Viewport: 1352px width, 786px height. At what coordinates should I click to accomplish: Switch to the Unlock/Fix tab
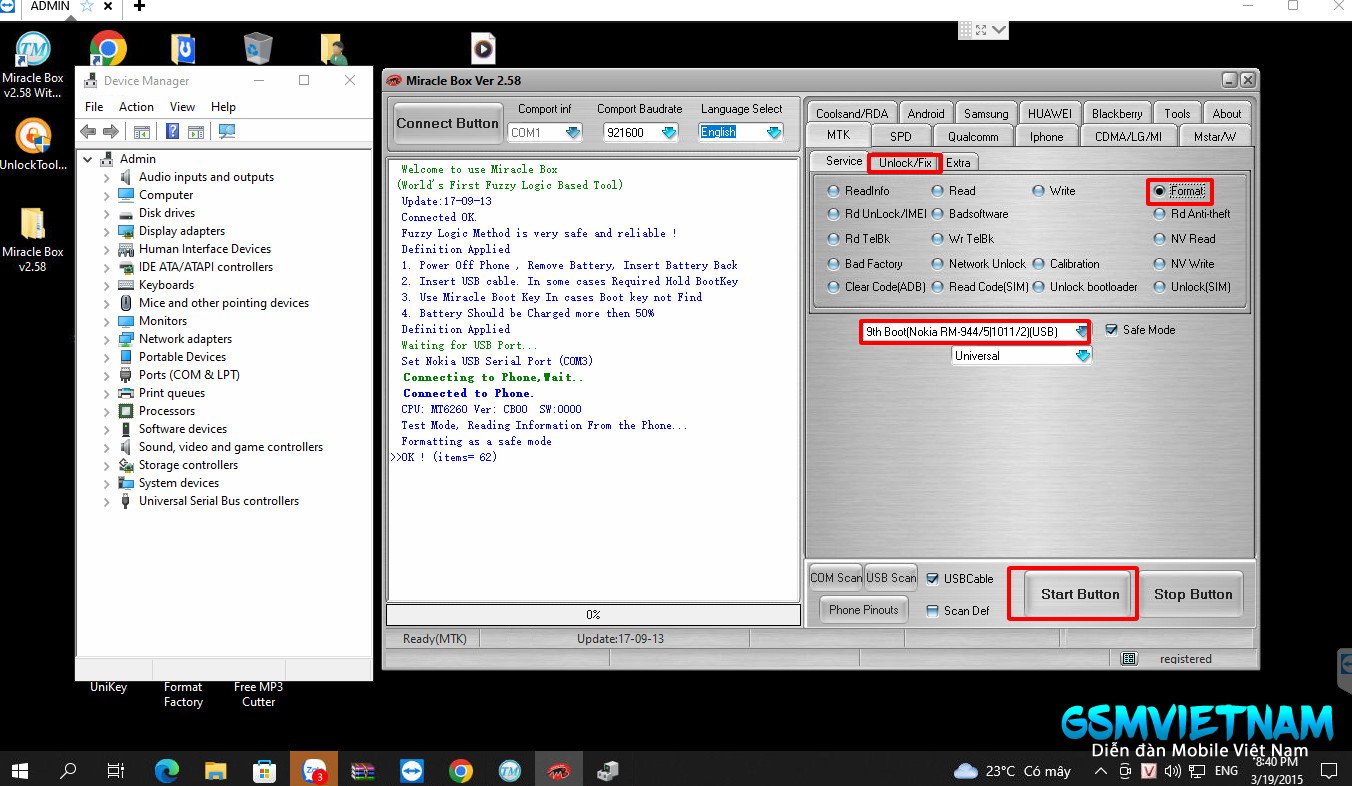(x=905, y=162)
